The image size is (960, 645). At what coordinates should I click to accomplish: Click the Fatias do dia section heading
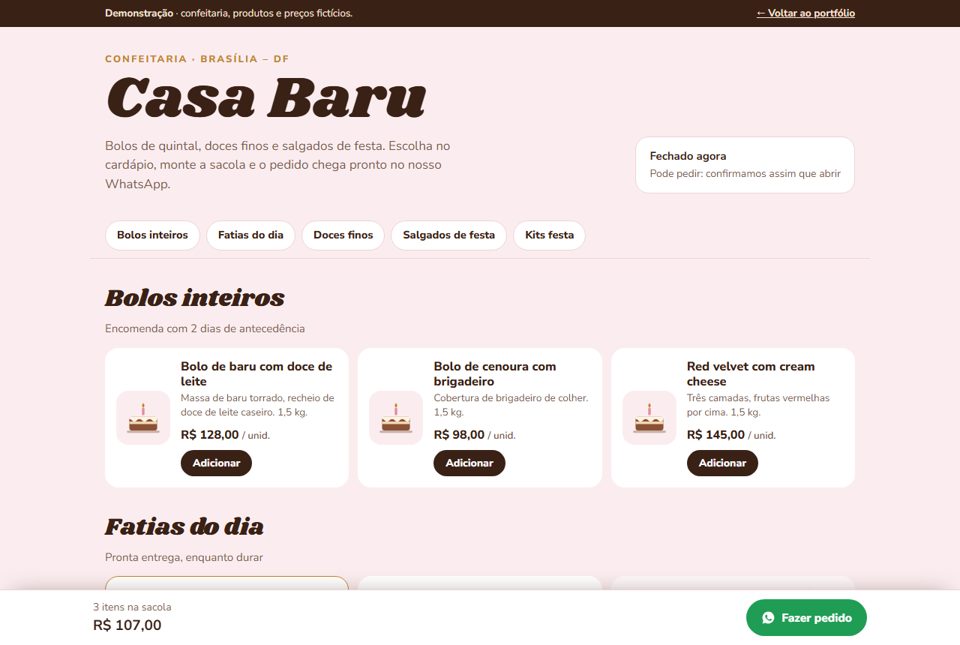pos(184,527)
